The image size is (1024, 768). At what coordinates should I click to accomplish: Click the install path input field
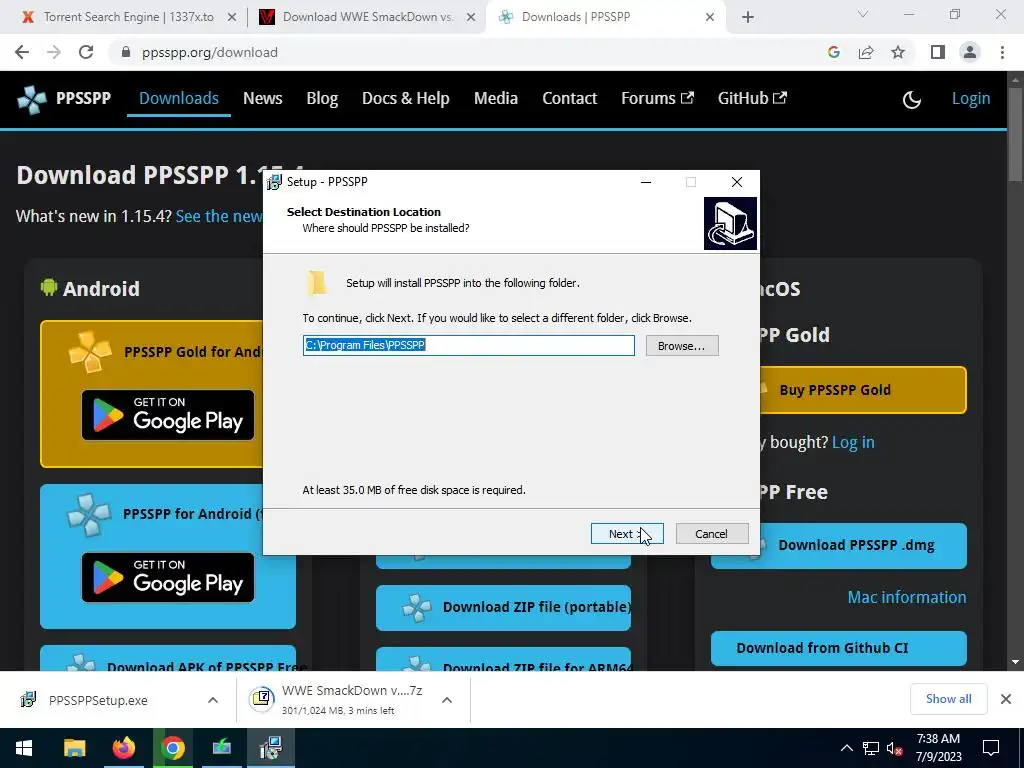tap(468, 345)
